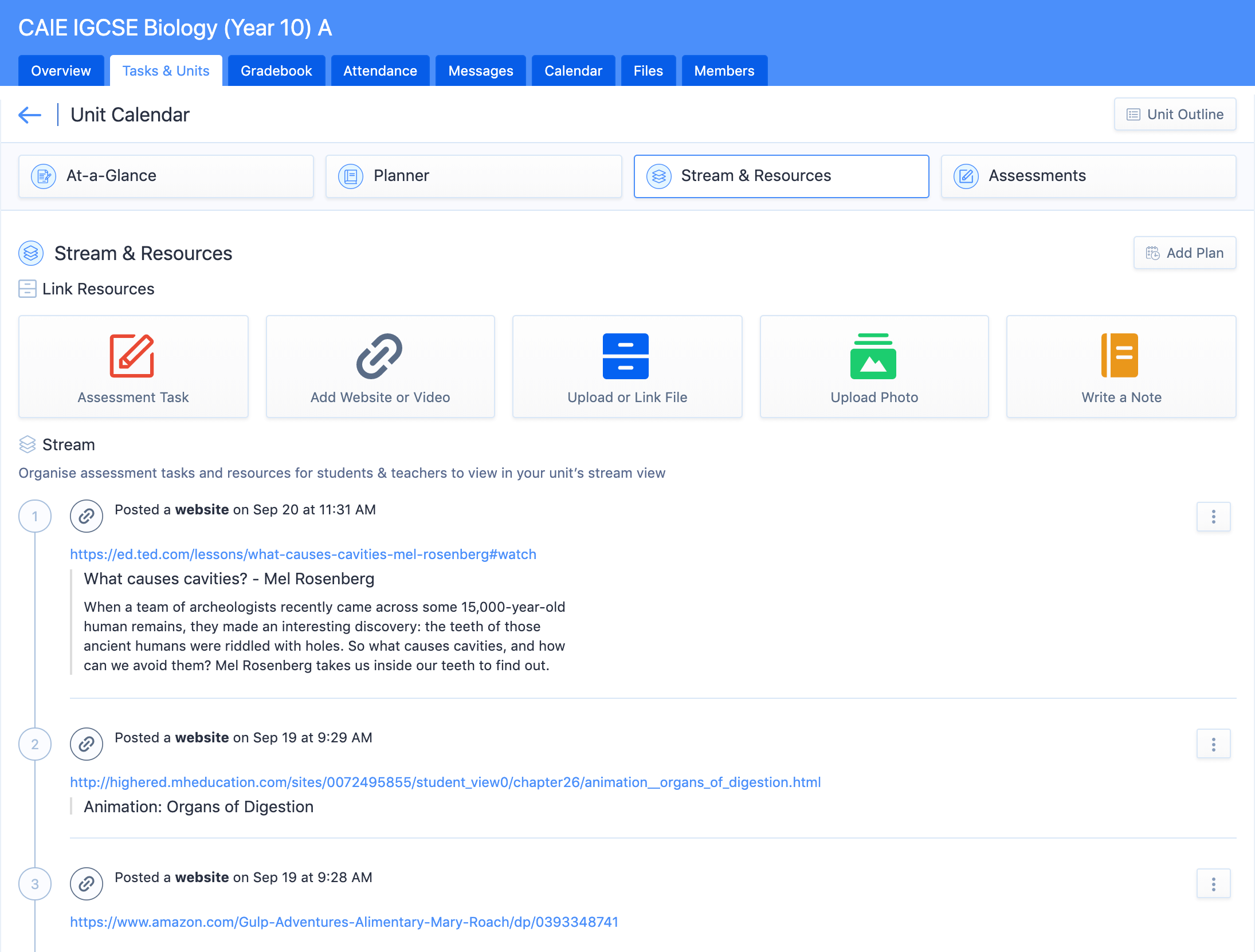The width and height of the screenshot is (1255, 952).
Task: Click the At-a-Glance document icon
Action: [x=44, y=176]
